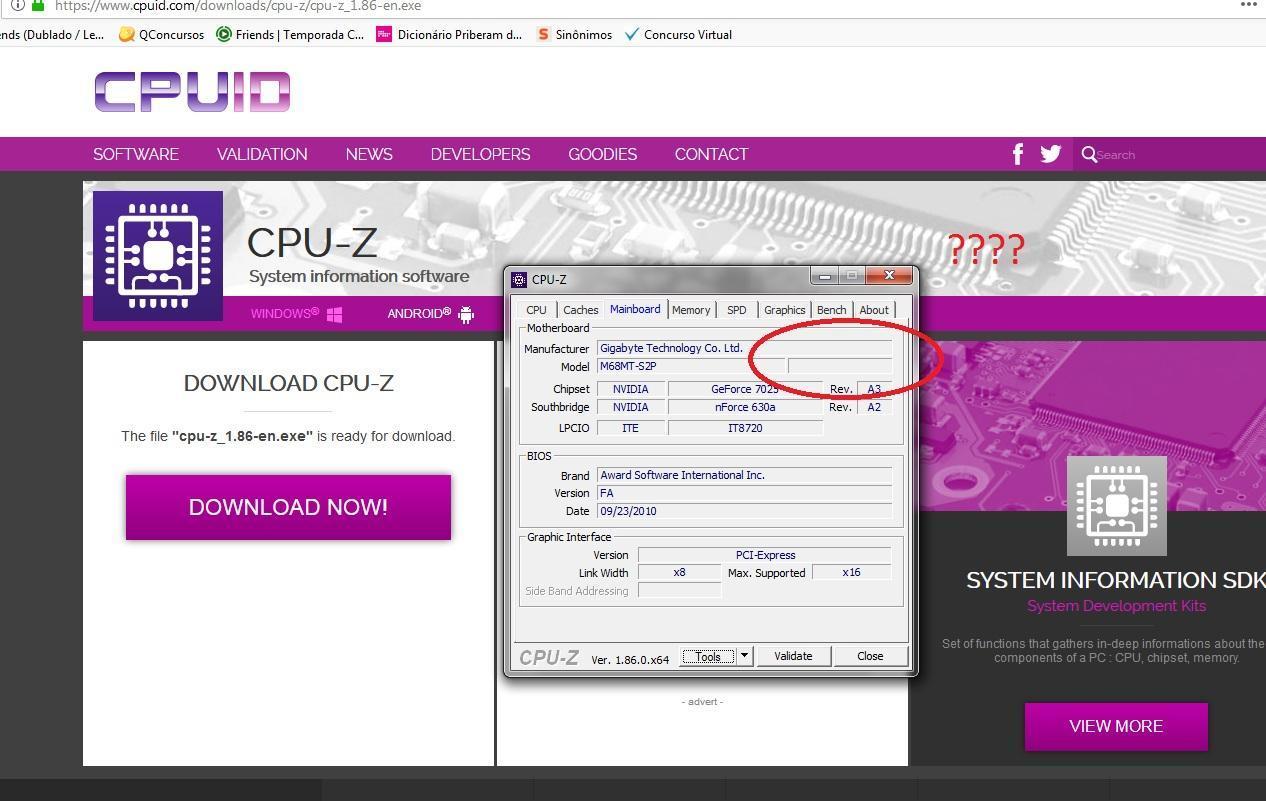Open the DEVELOPERS menu
The height and width of the screenshot is (801, 1266).
[x=480, y=154]
